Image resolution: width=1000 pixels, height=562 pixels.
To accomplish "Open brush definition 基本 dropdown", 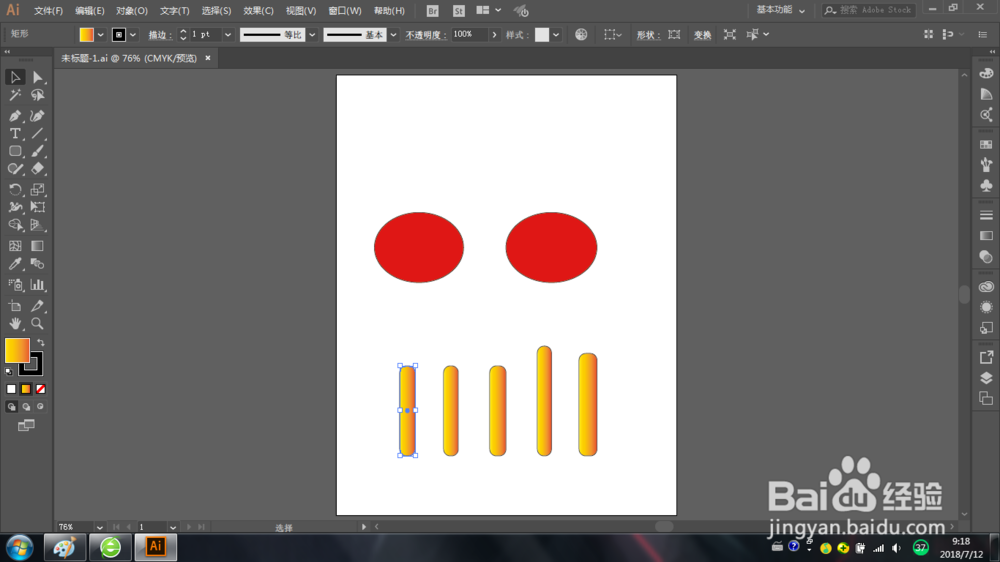I will pyautogui.click(x=393, y=35).
